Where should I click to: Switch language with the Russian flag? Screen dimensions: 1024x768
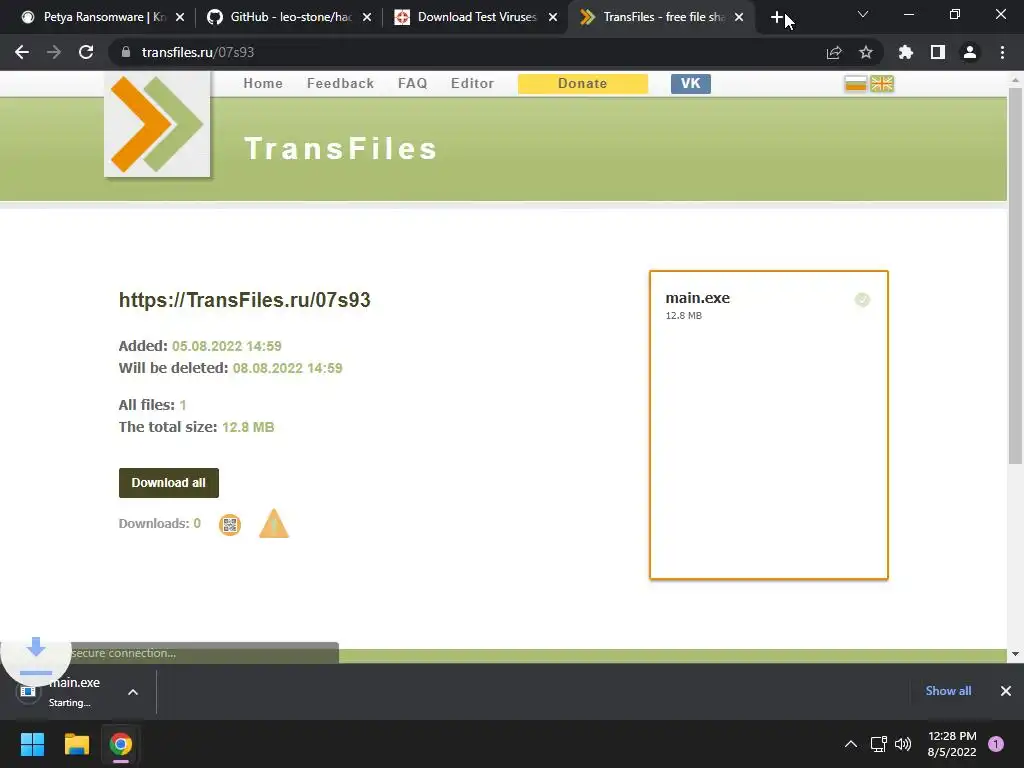(x=856, y=84)
